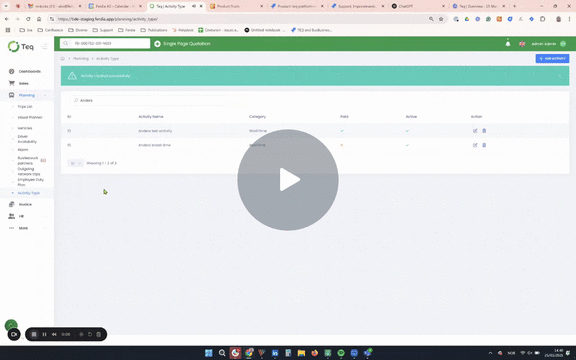This screenshot has width=576, height=360.
Task: Open Trips List under Planning
Action: (x=25, y=107)
